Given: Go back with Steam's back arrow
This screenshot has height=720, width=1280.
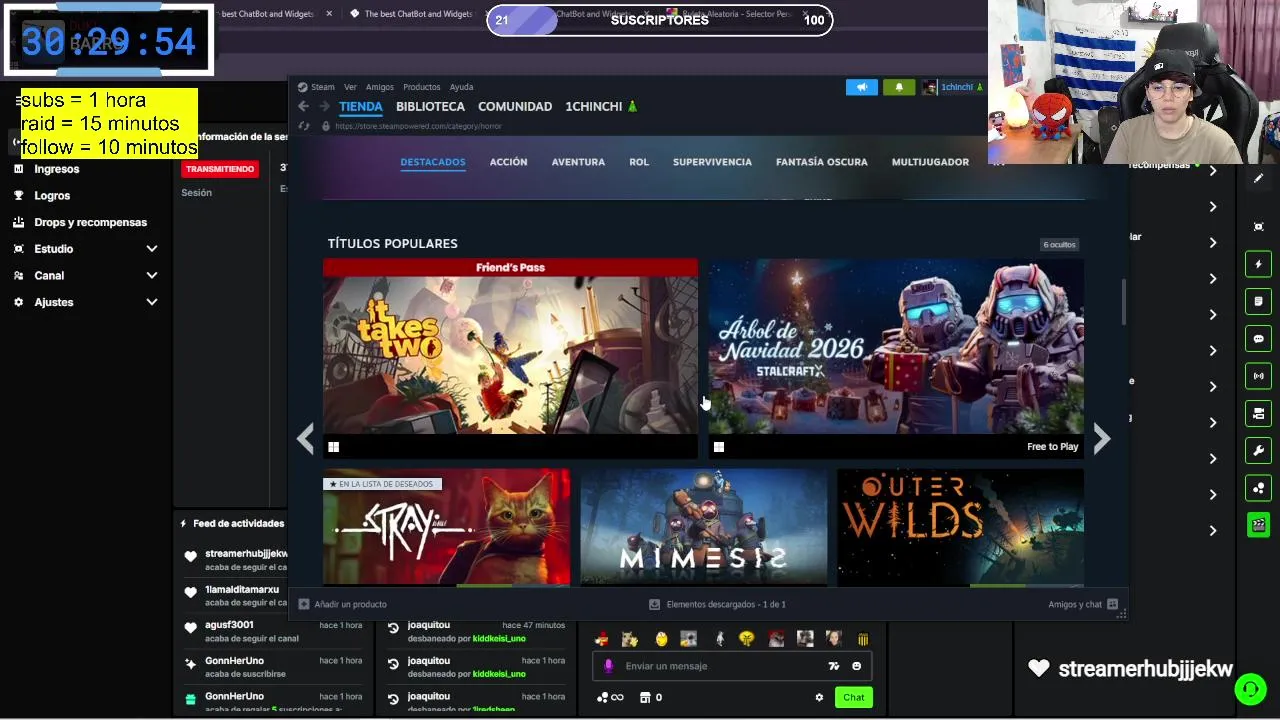Looking at the screenshot, I should click(303, 107).
